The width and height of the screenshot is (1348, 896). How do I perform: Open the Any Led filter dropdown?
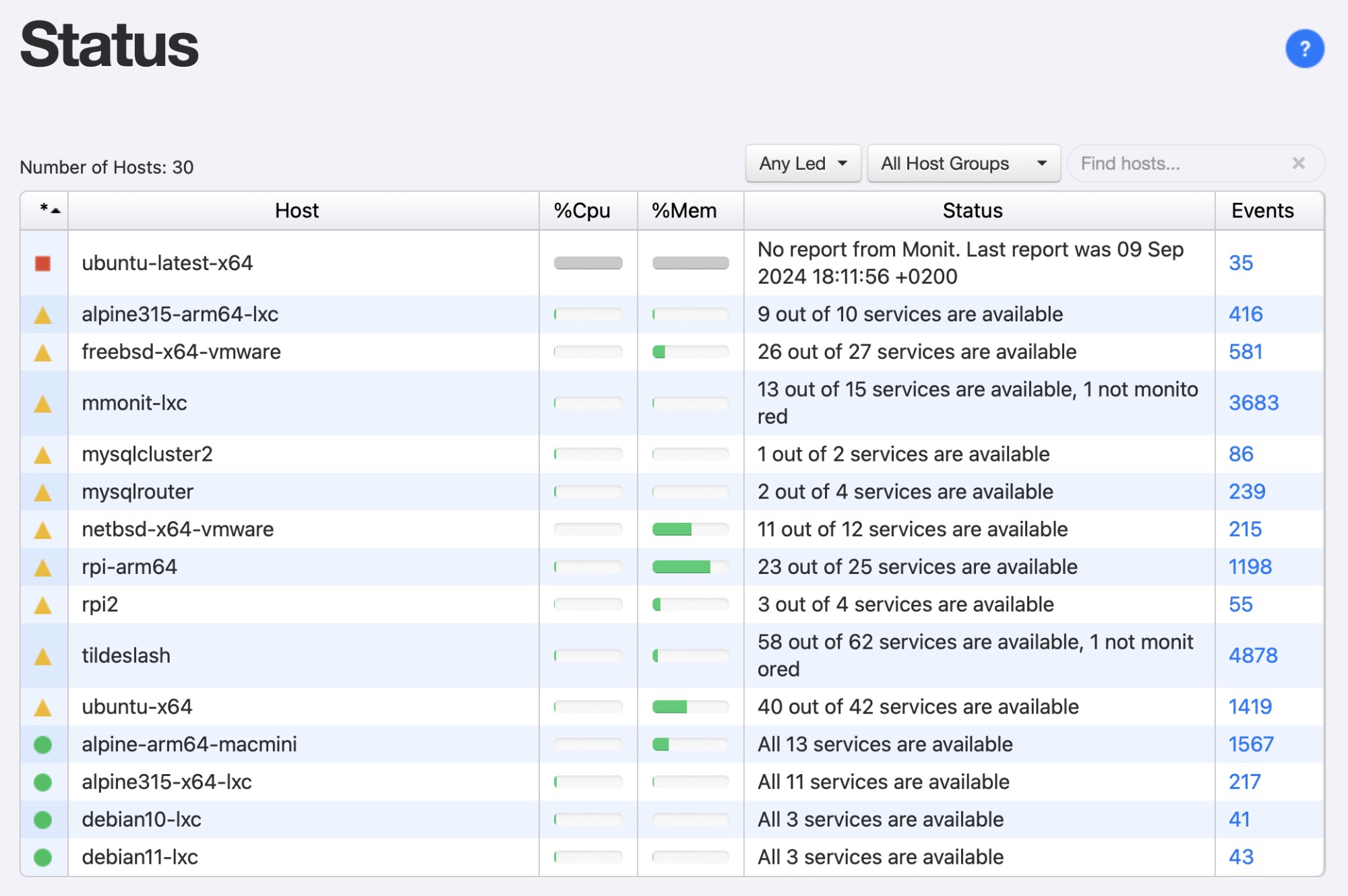click(803, 163)
